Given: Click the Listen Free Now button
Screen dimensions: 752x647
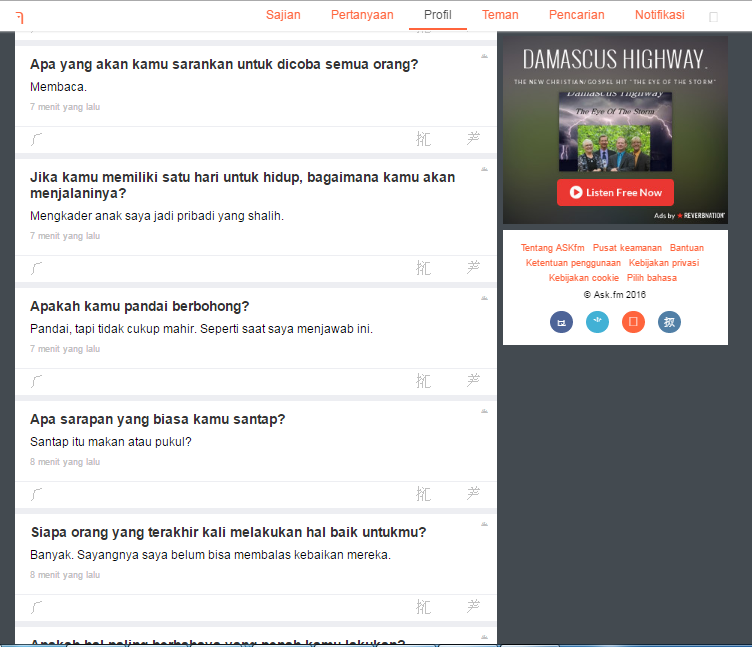Looking at the screenshot, I should tap(615, 192).
